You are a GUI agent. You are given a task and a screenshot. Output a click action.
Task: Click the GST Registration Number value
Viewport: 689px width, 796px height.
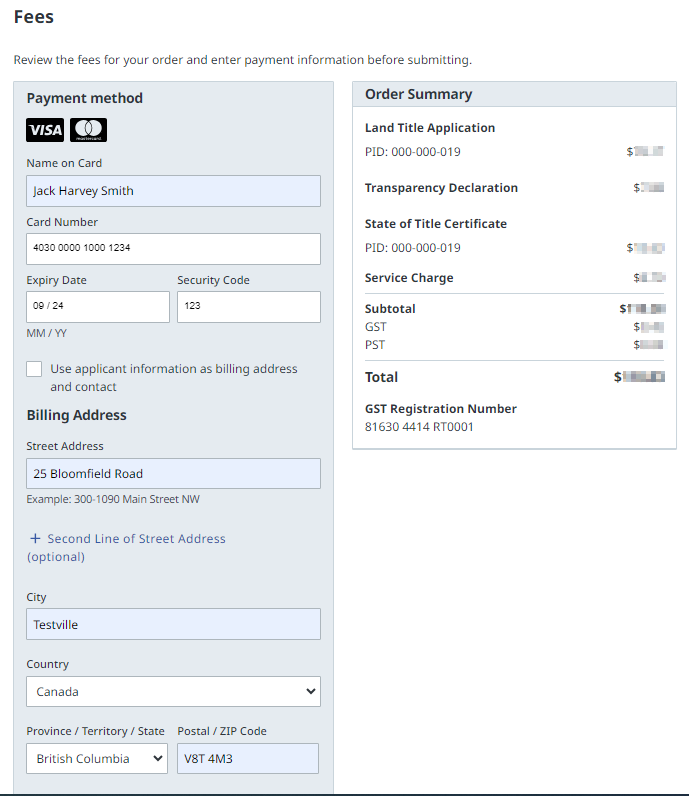[419, 427]
